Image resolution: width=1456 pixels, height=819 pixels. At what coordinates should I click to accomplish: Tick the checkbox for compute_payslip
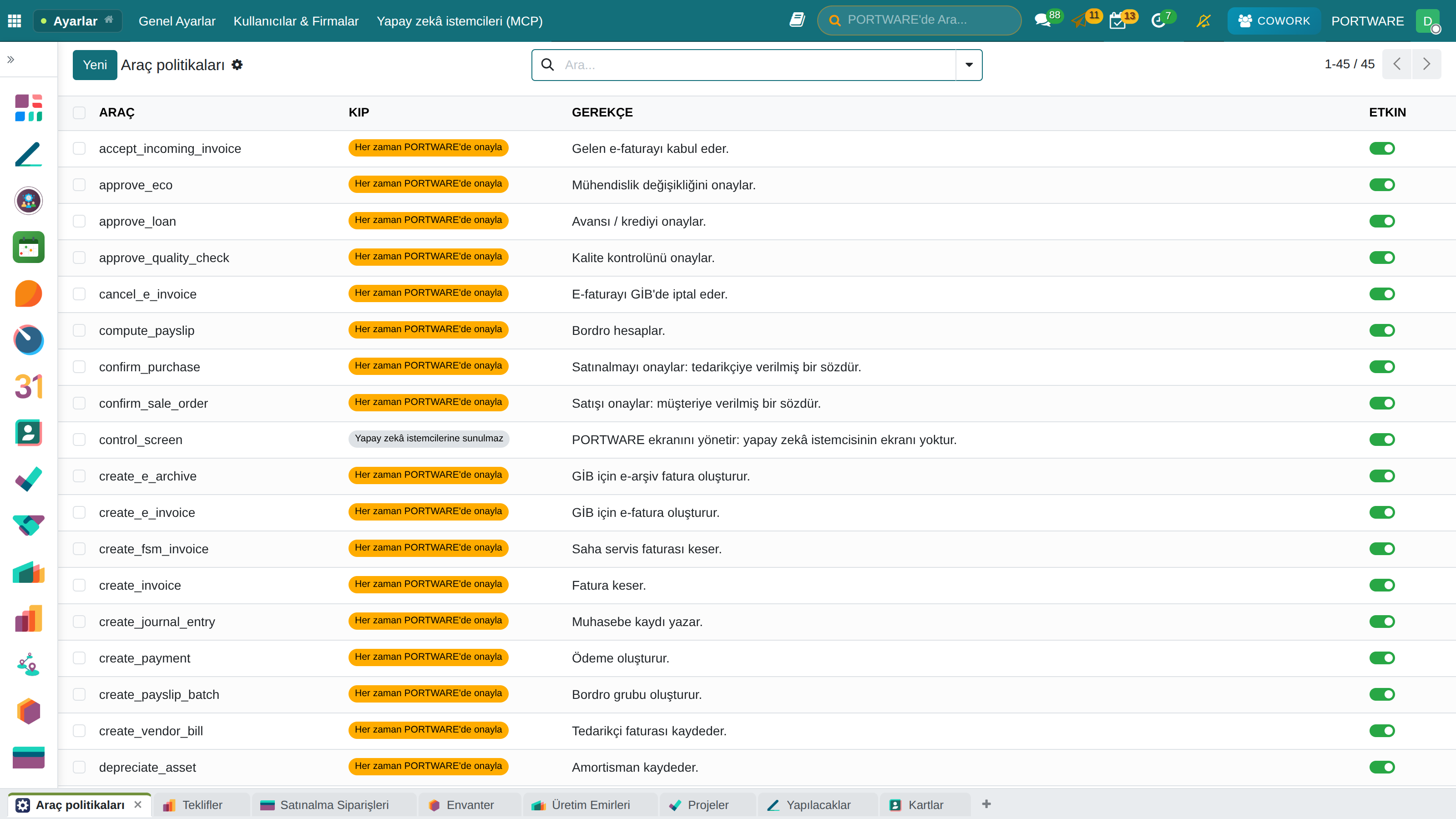pyautogui.click(x=79, y=330)
